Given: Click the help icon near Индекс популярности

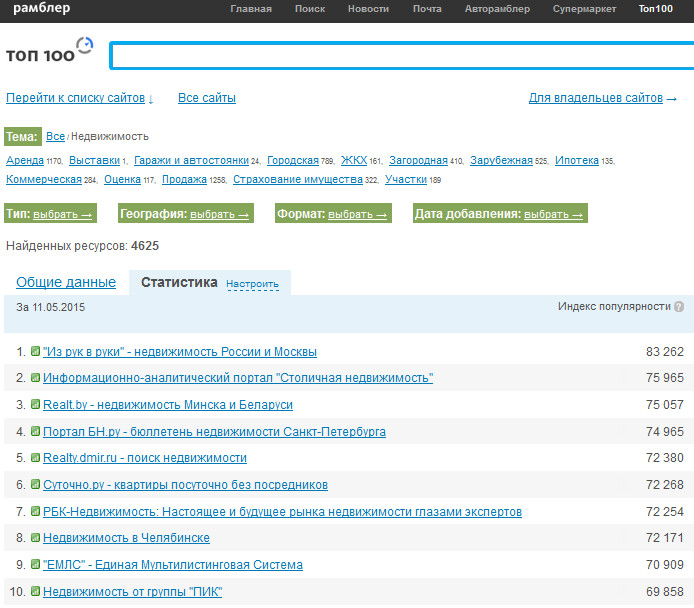Looking at the screenshot, I should 679,307.
